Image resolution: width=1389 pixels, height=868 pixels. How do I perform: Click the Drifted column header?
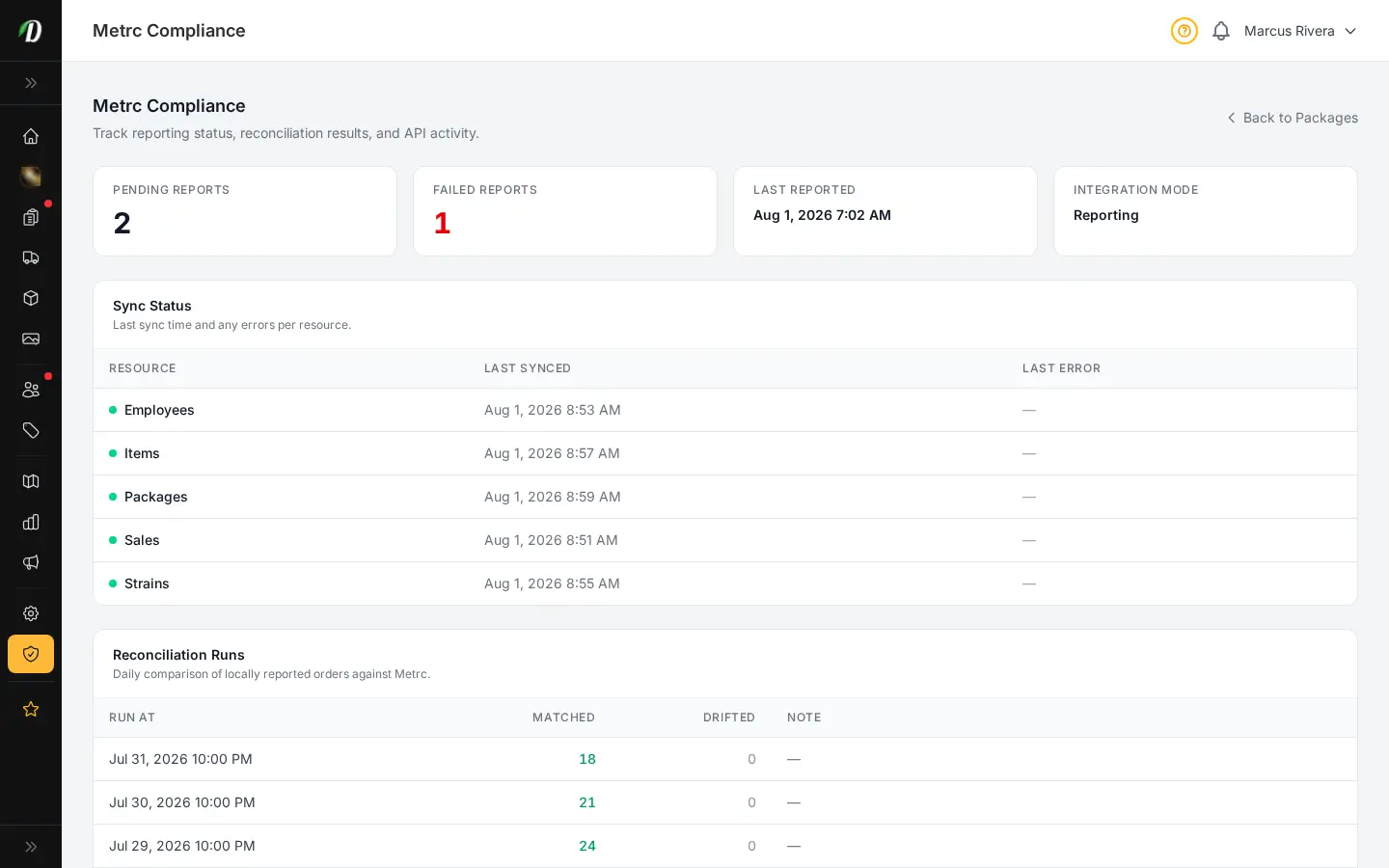pos(729,718)
